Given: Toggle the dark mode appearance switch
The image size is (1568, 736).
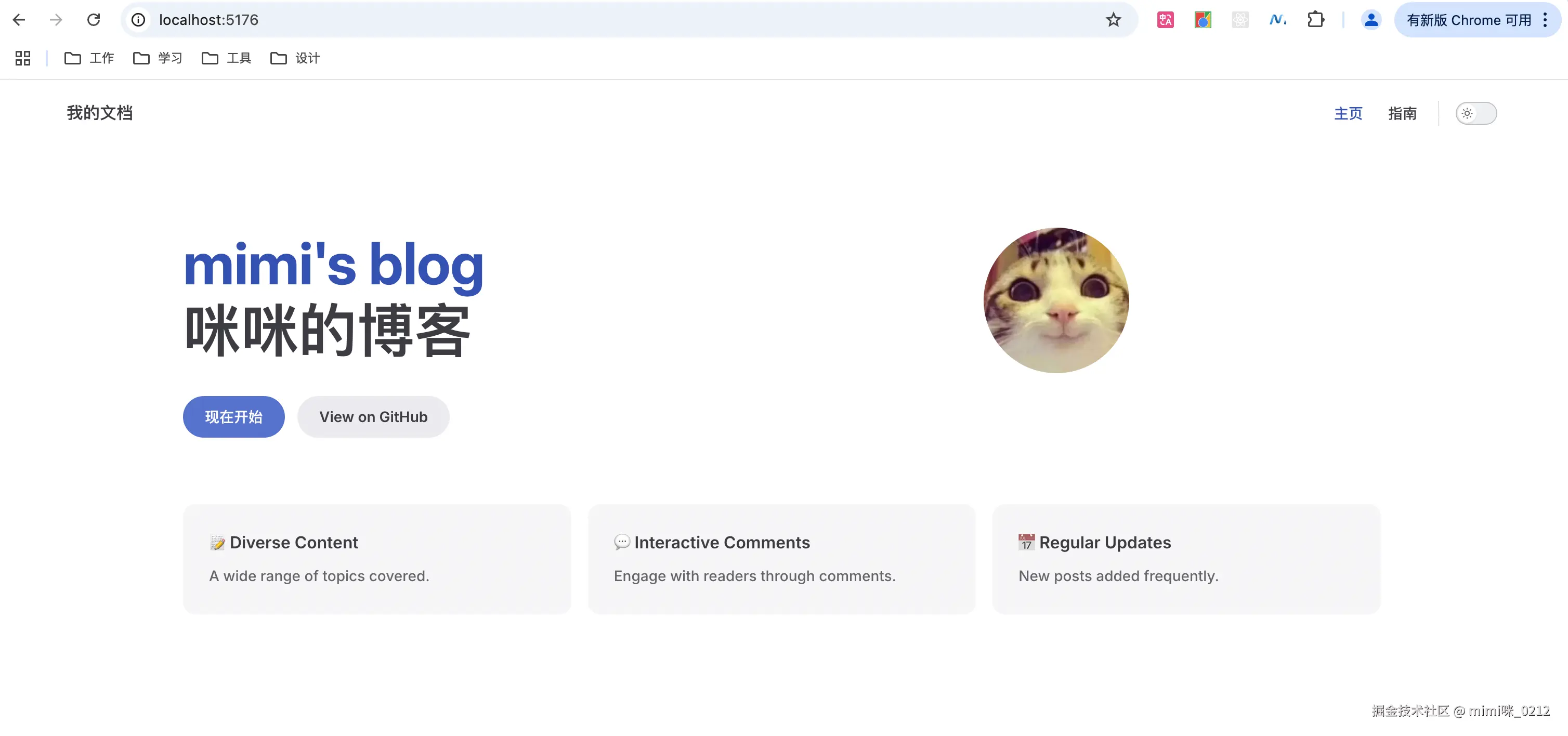Looking at the screenshot, I should 1475,113.
